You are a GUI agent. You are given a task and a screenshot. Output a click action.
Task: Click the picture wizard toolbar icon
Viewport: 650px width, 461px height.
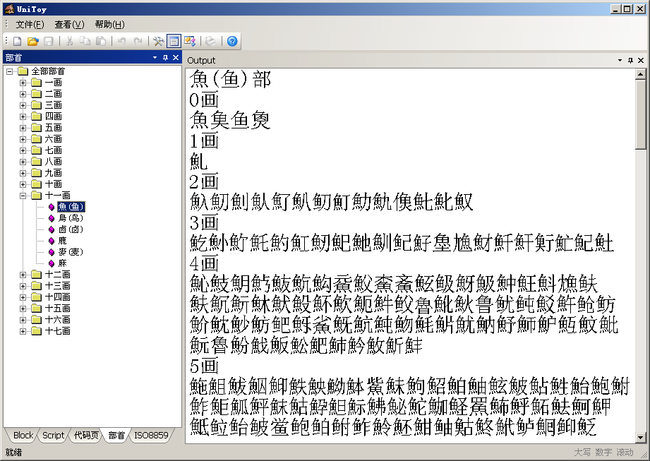[190, 41]
